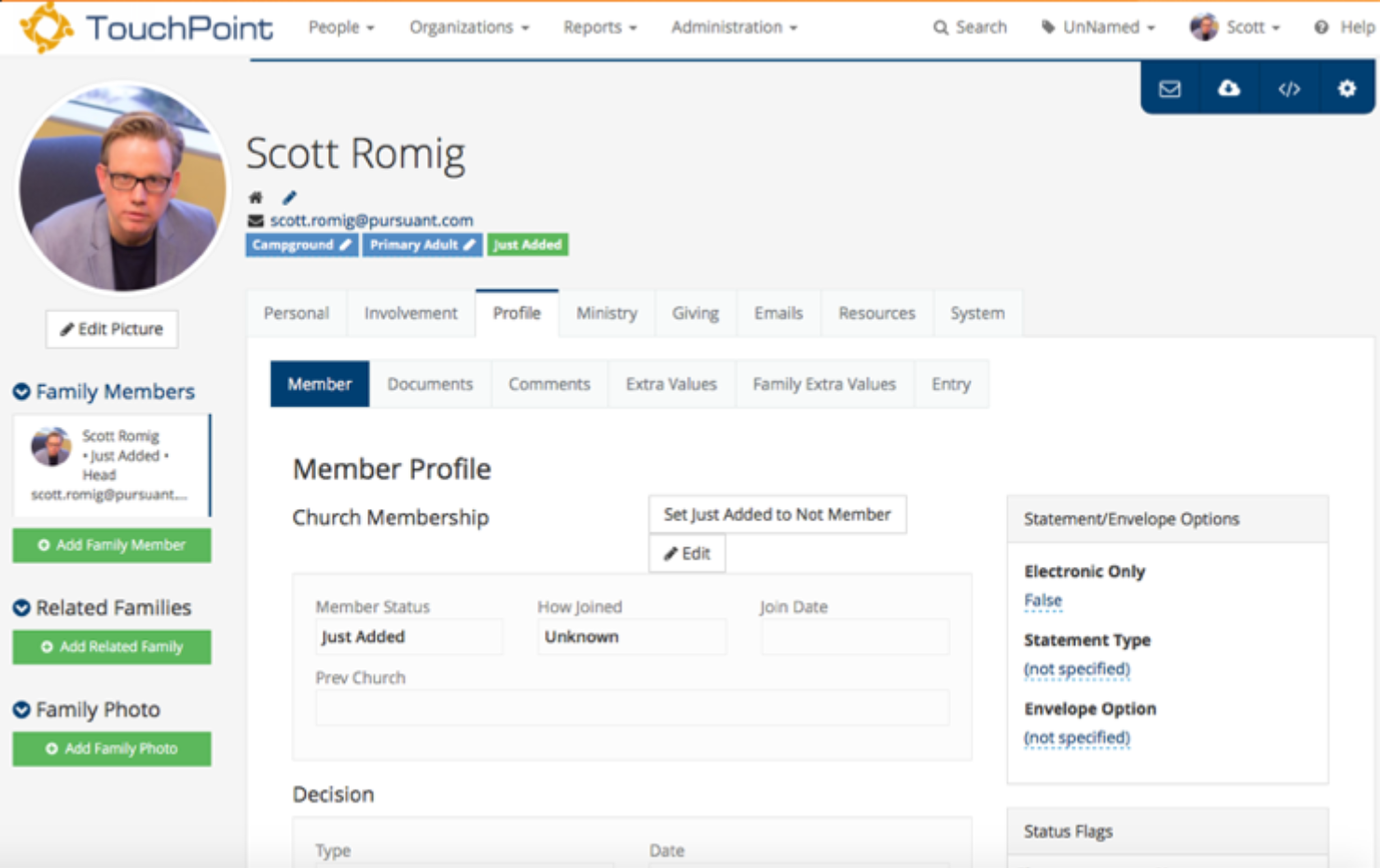The width and height of the screenshot is (1380, 868).
Task: Open the Search magnifier in the top navigation
Action: click(971, 27)
